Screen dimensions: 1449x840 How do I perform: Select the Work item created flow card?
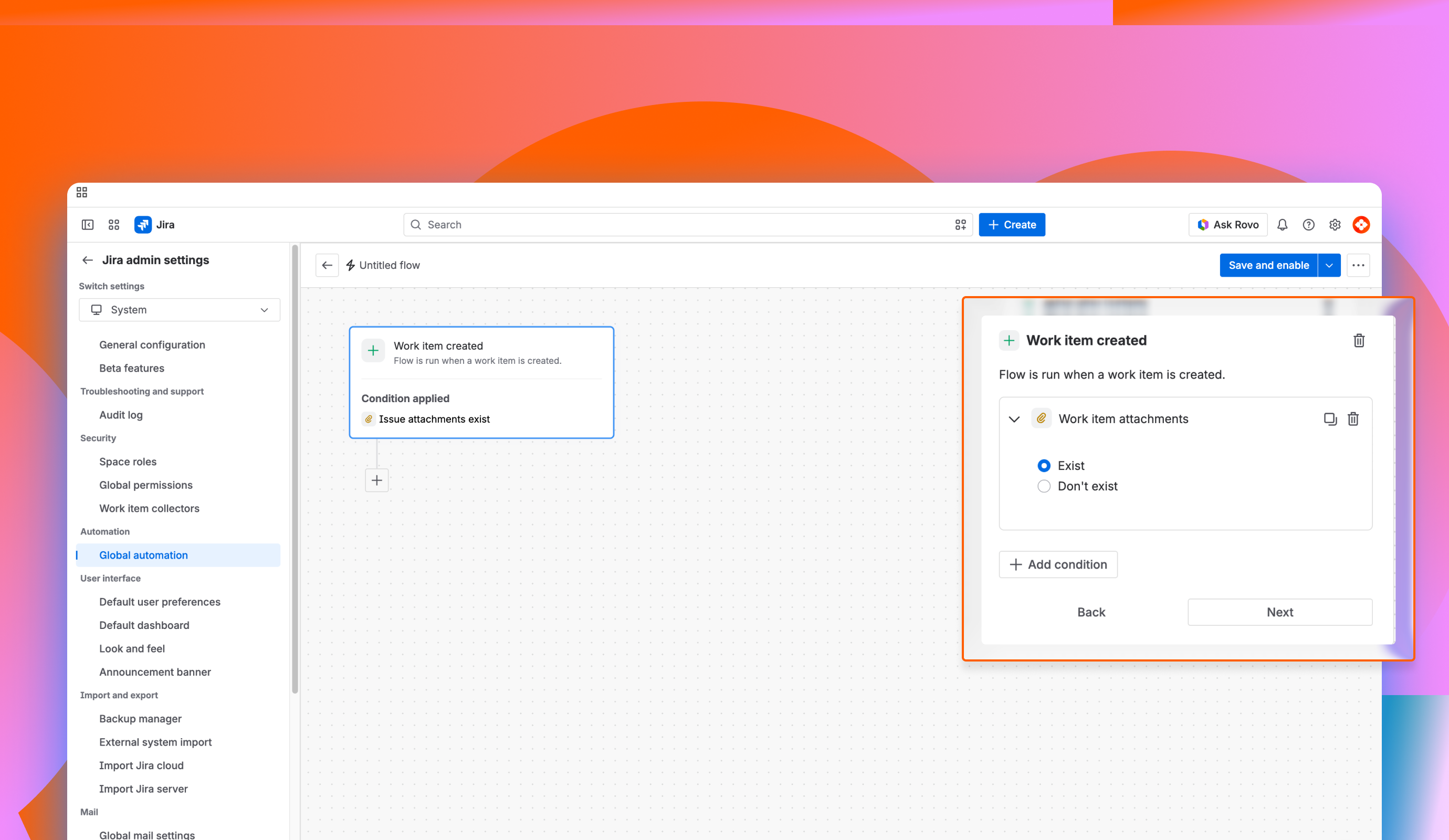point(481,382)
